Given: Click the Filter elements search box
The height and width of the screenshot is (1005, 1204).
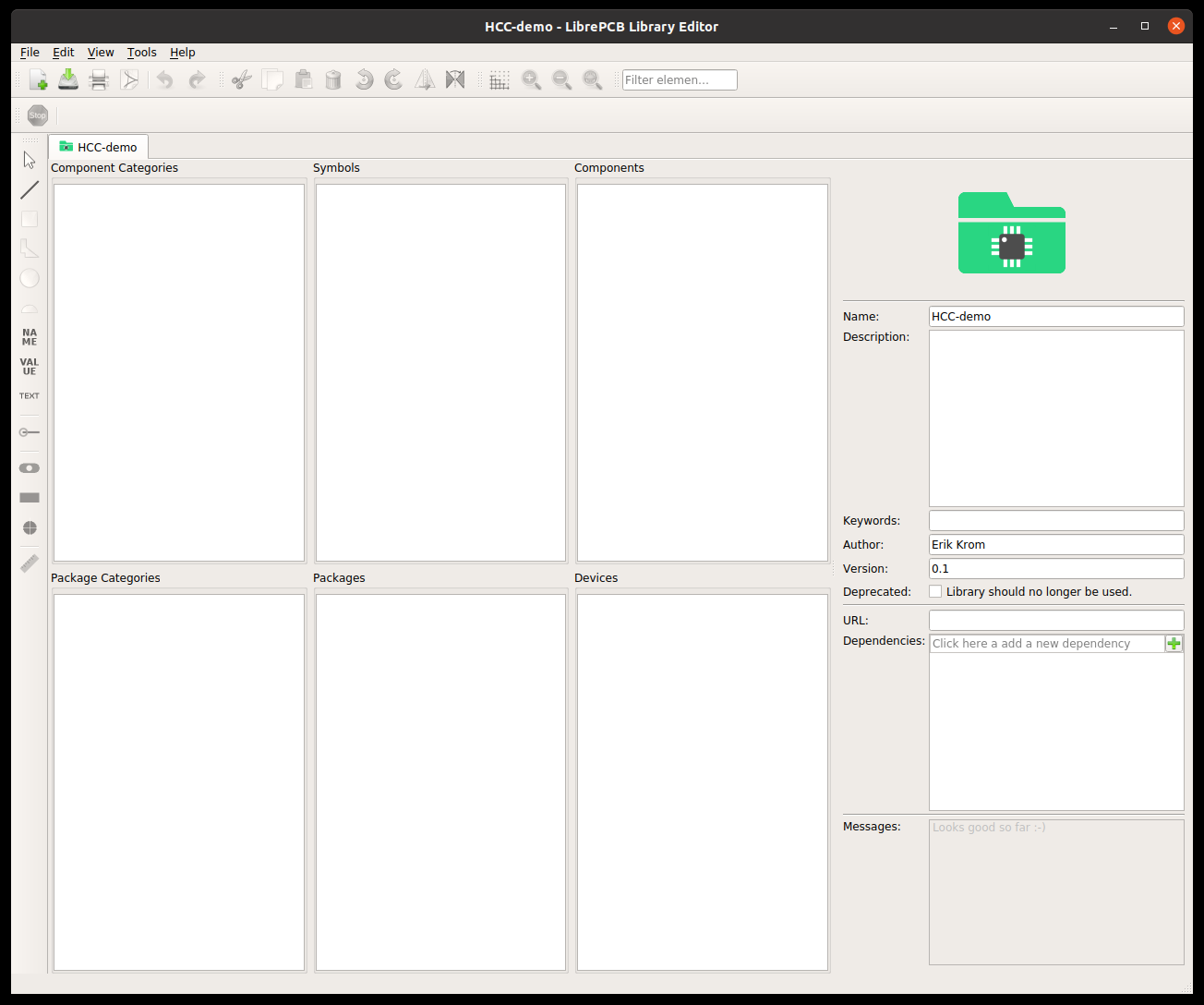Looking at the screenshot, I should [x=680, y=80].
